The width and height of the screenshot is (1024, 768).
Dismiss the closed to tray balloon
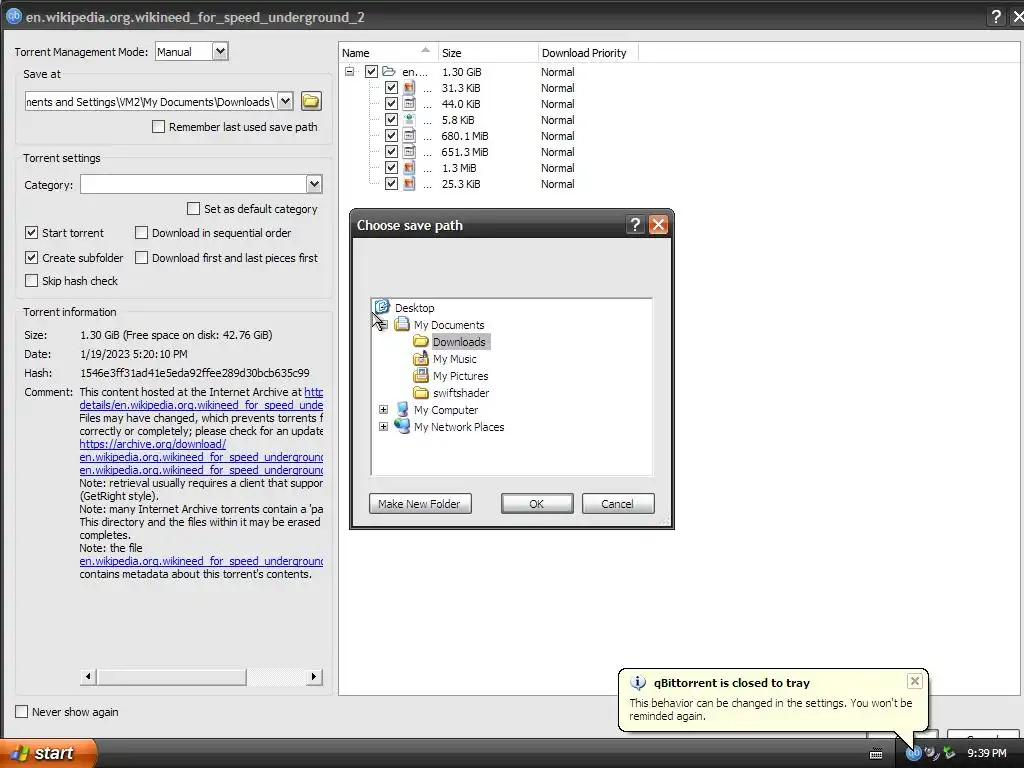coord(915,681)
